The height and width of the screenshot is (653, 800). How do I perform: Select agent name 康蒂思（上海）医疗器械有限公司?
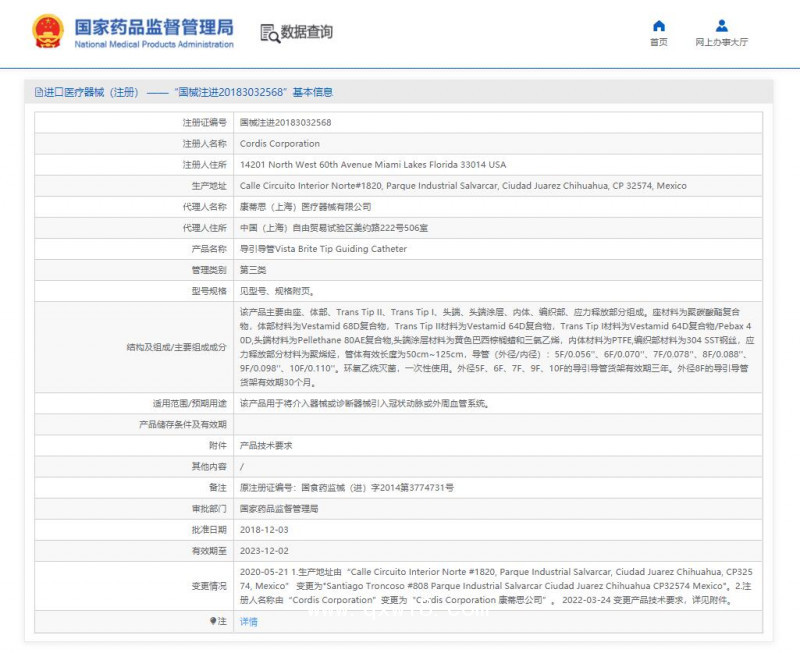pos(306,207)
